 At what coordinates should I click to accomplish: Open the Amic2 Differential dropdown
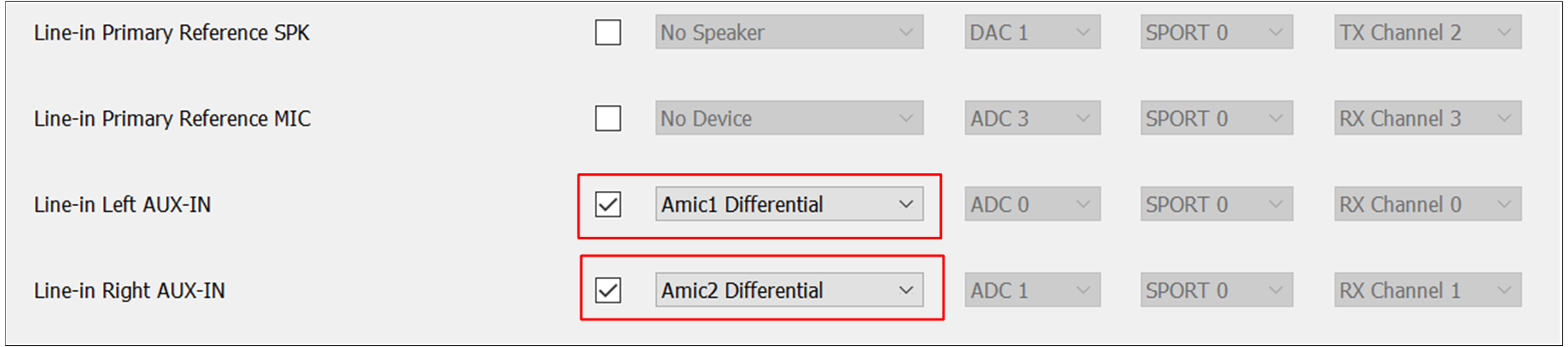(x=789, y=290)
